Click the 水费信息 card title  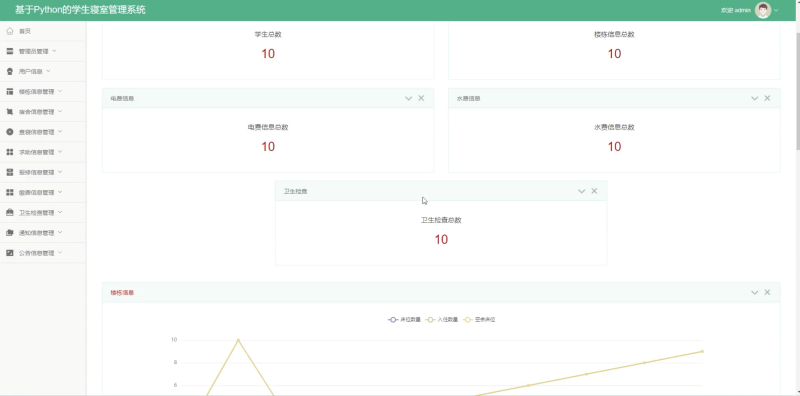pos(468,98)
